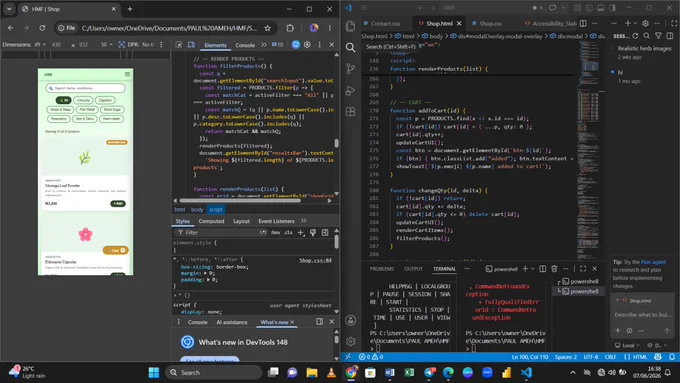Toggle DevTools device toolbar icon
The height and width of the screenshot is (383, 680).
pos(191,45)
